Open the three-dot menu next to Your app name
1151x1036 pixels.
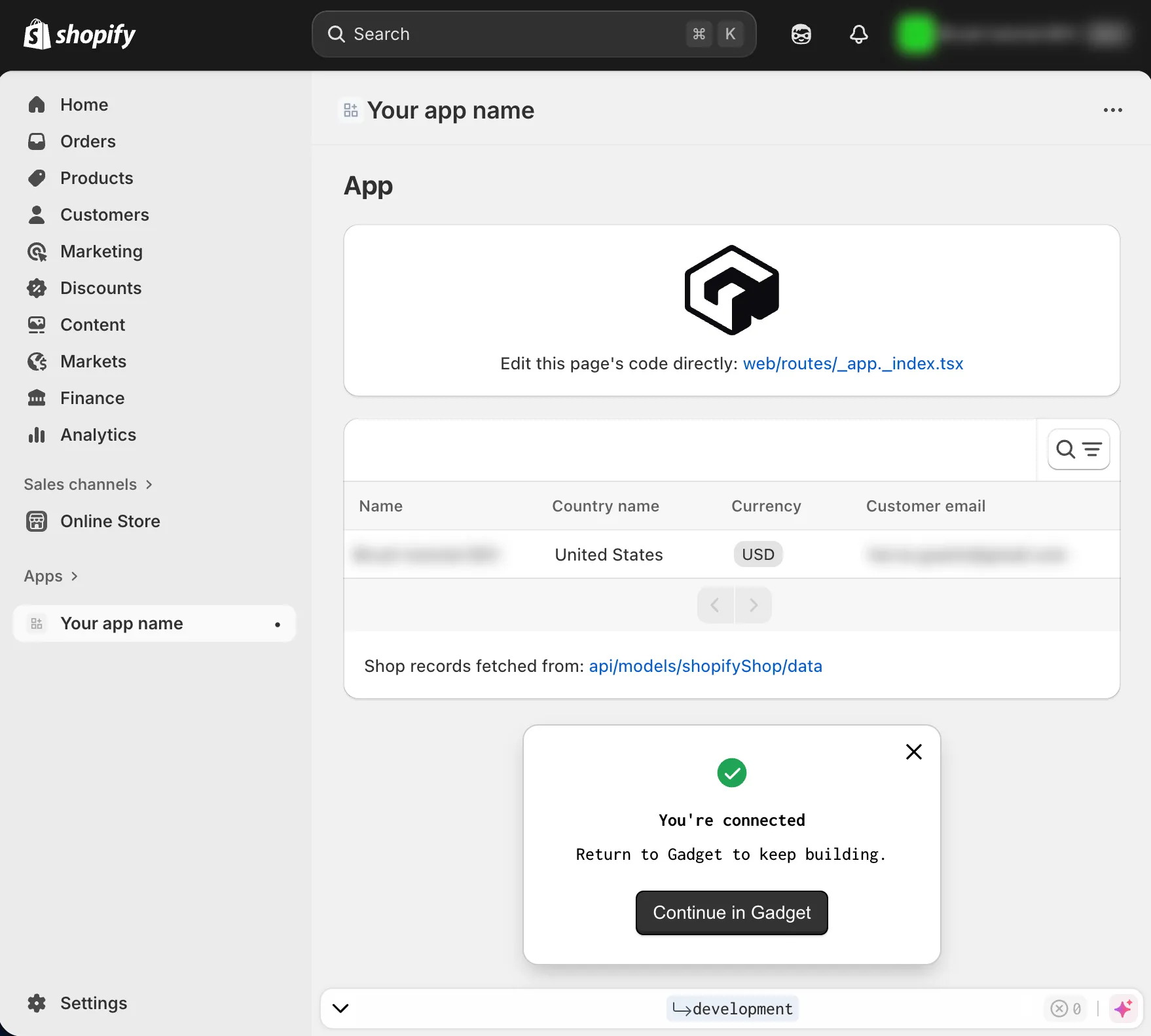tap(1112, 110)
